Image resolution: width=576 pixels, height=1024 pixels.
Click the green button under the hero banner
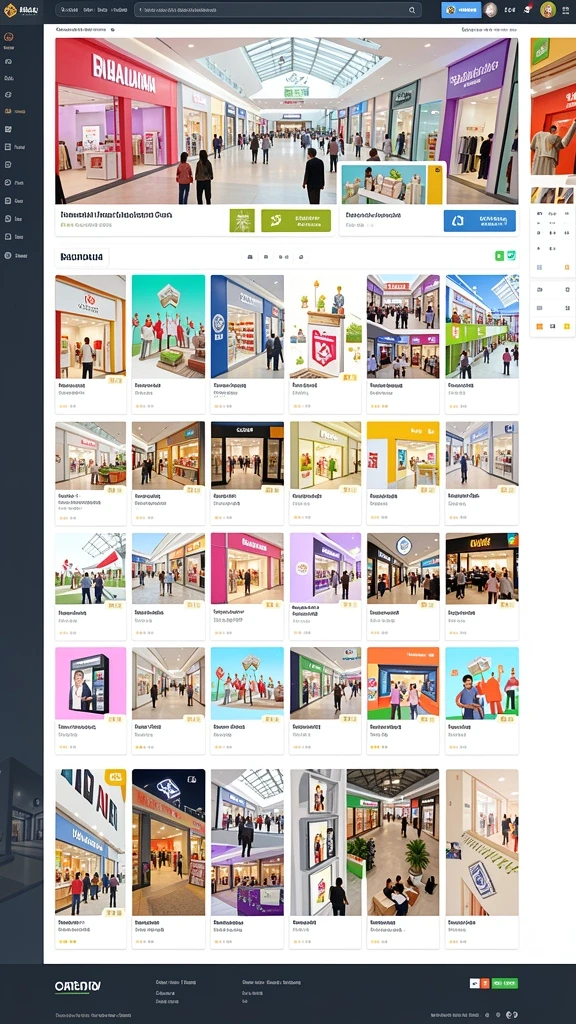click(296, 221)
